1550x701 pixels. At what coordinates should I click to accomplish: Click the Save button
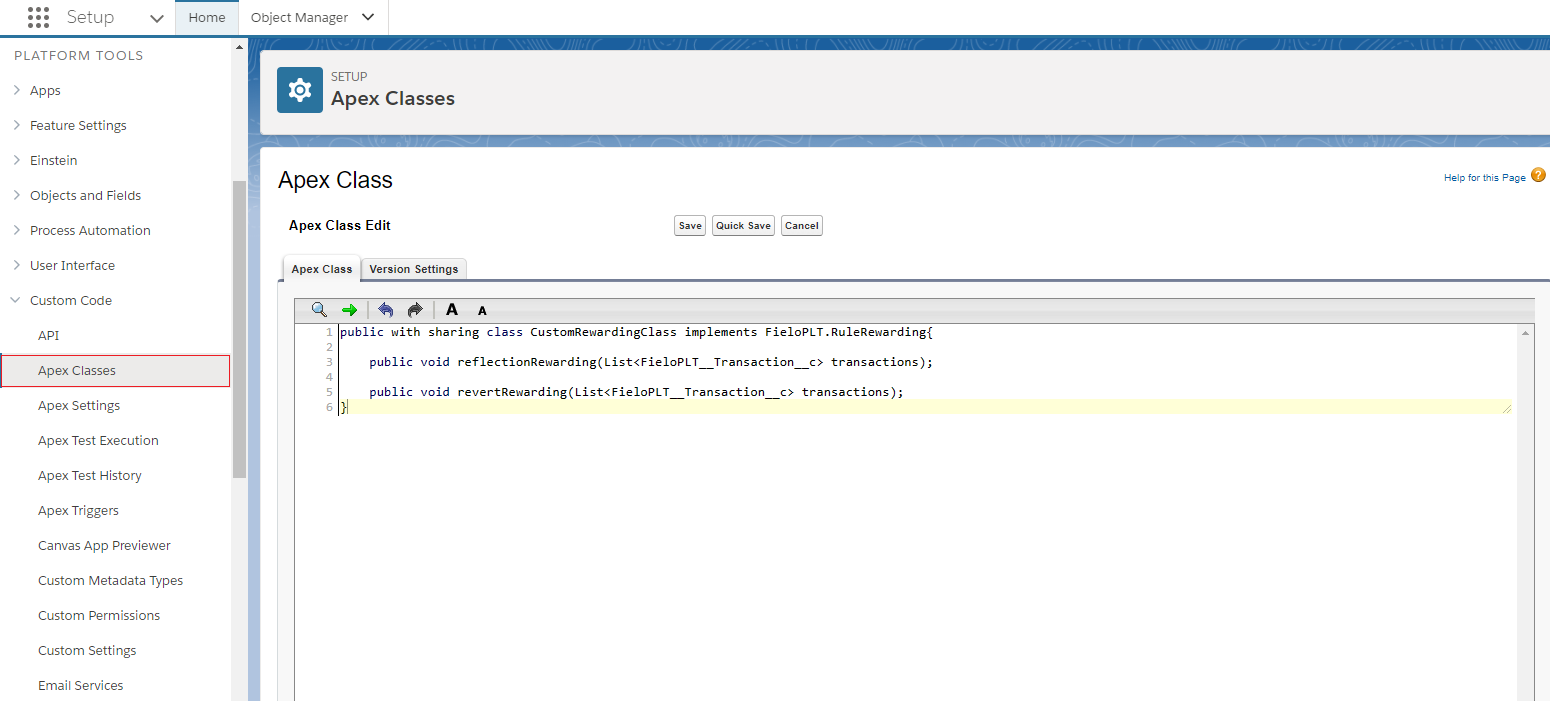click(690, 226)
